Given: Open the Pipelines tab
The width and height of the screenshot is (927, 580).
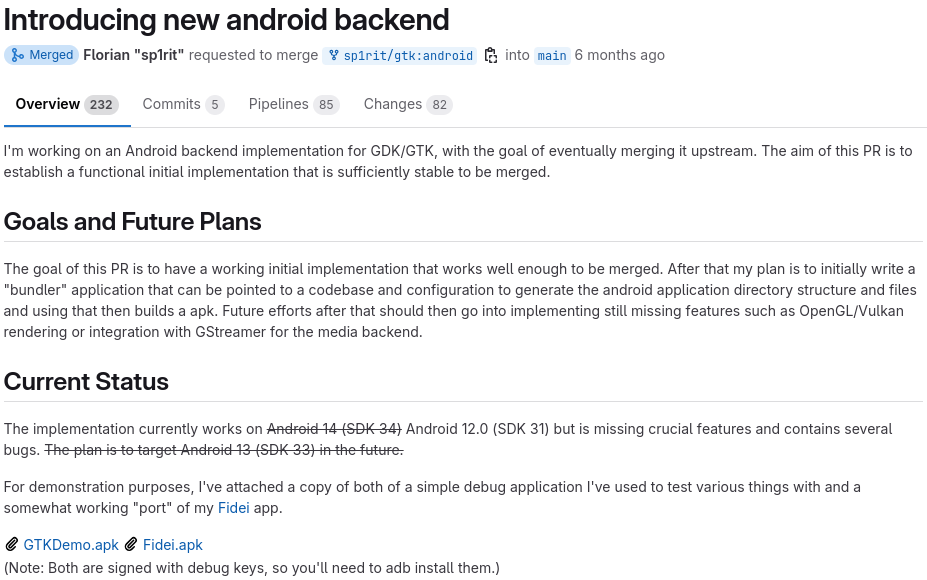Looking at the screenshot, I should [278, 104].
